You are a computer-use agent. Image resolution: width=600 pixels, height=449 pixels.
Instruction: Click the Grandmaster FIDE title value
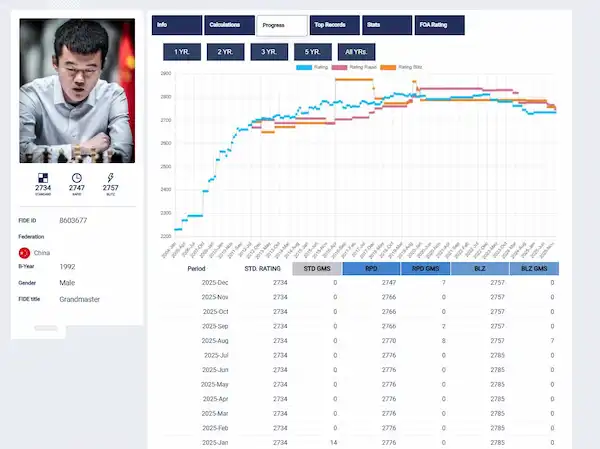pos(80,299)
